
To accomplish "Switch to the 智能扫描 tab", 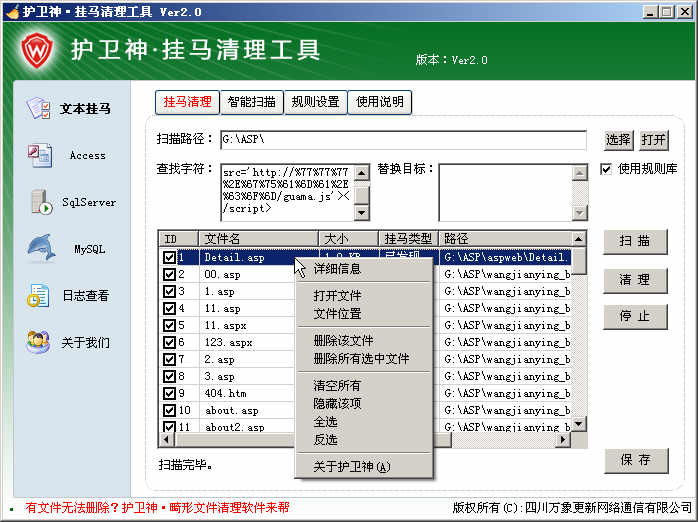I will click(x=252, y=102).
